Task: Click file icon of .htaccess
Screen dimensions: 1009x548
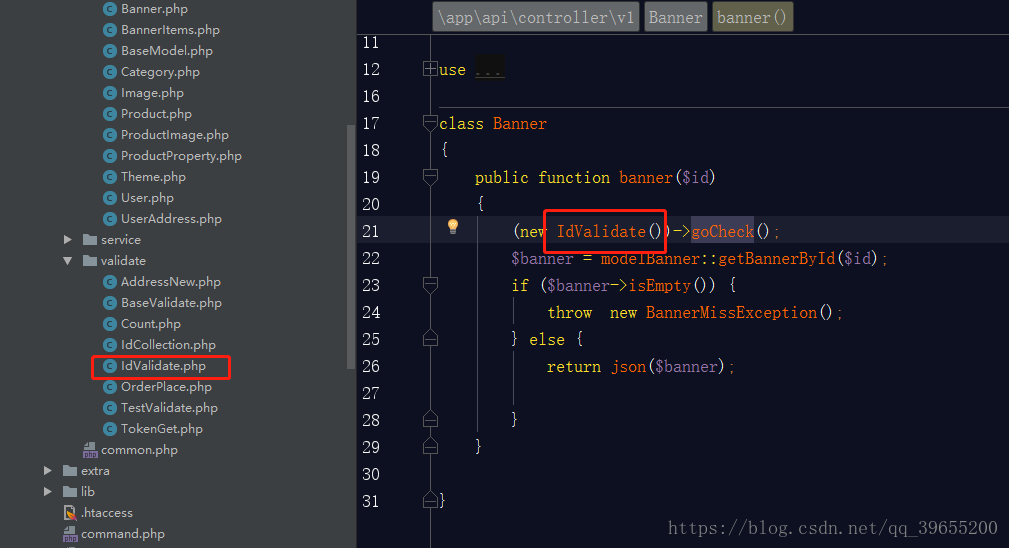Action: (x=70, y=513)
